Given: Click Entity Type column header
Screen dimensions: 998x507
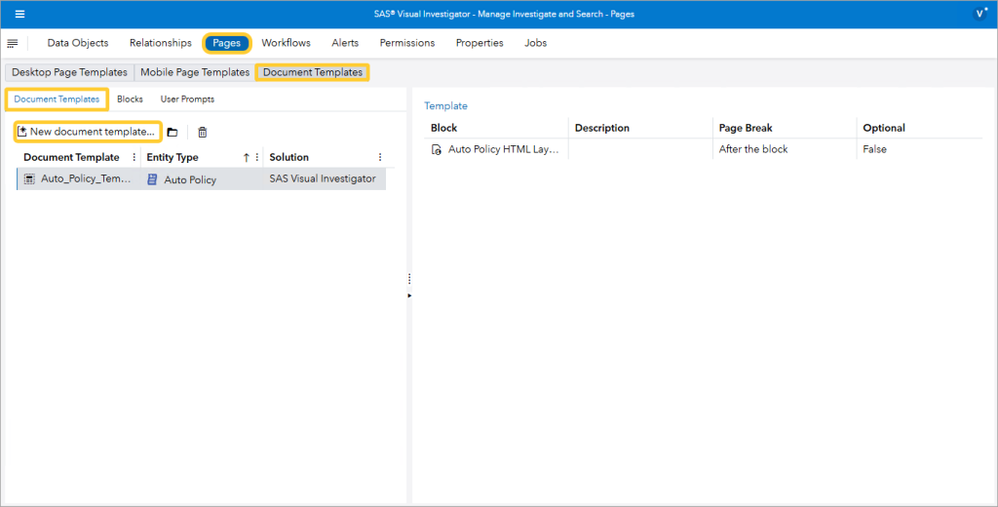Looking at the screenshot, I should click(172, 157).
